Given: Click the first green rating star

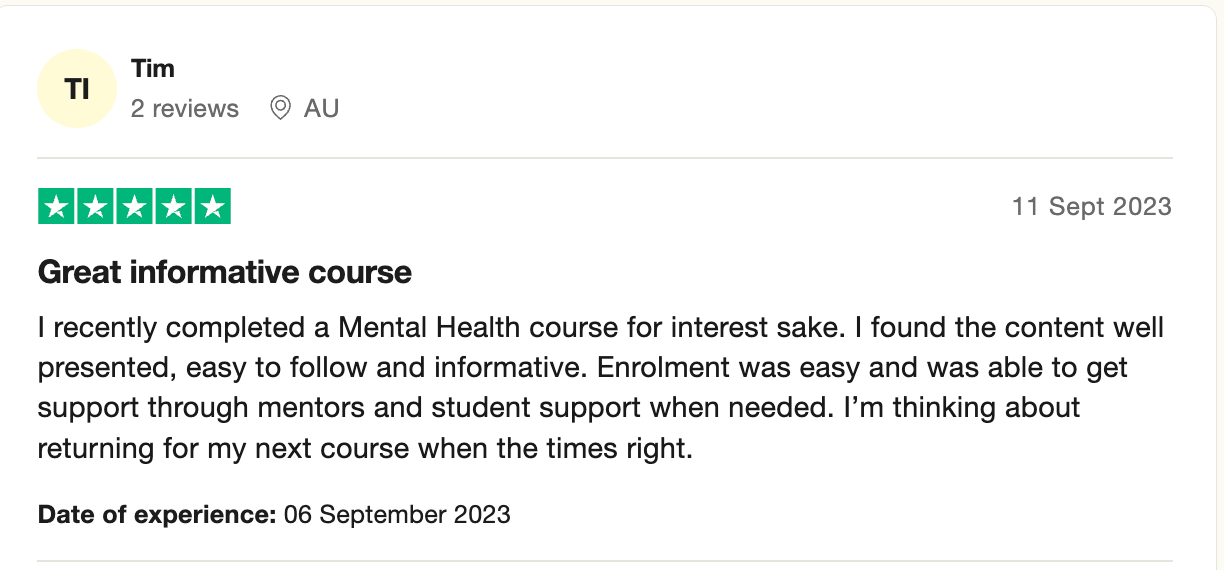Looking at the screenshot, I should [x=57, y=207].
